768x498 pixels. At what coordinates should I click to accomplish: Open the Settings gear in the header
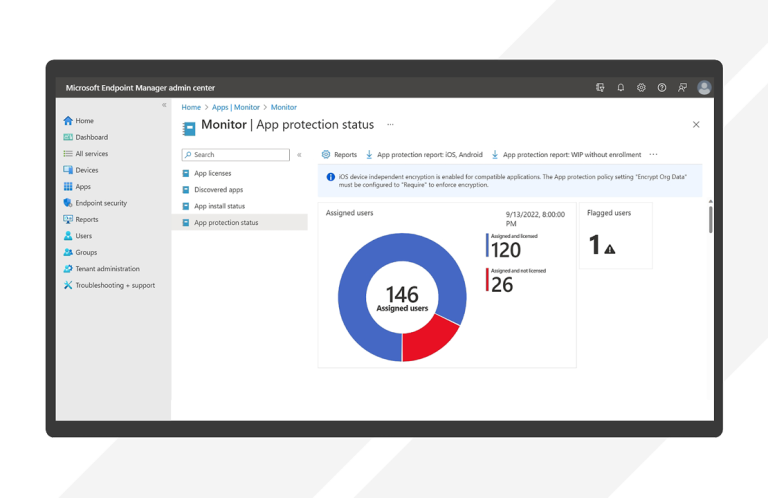[x=641, y=88]
